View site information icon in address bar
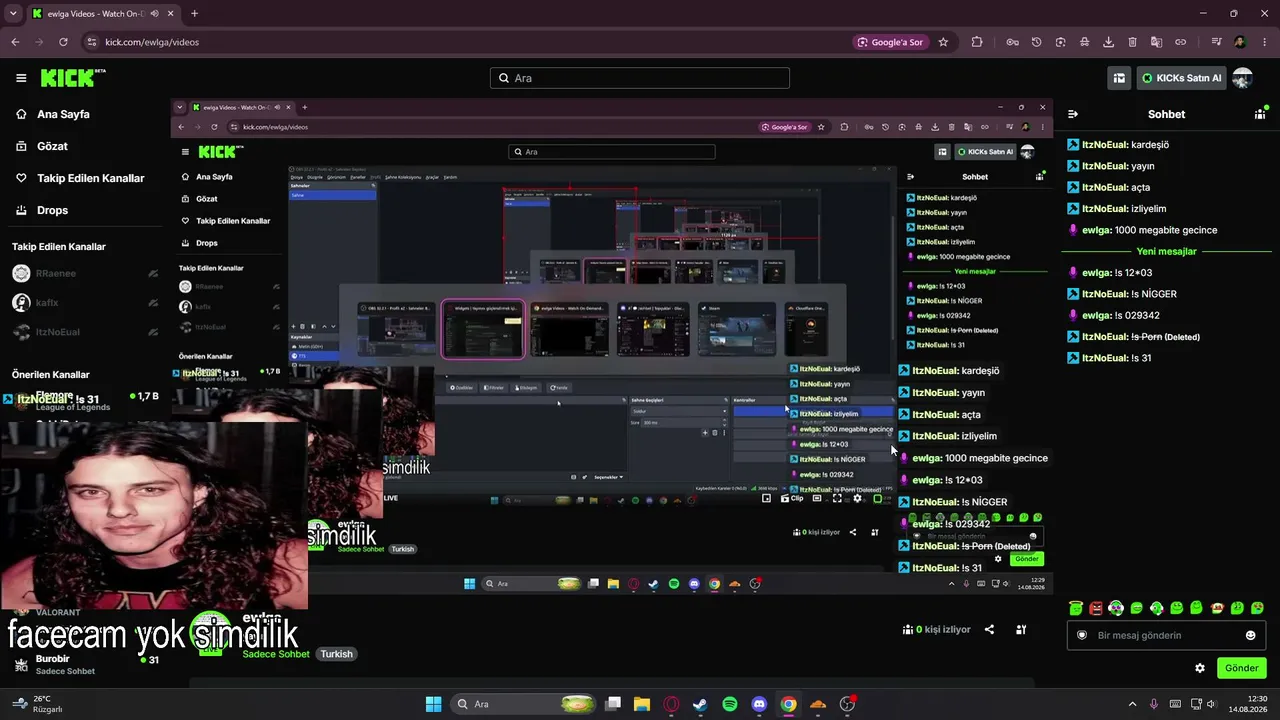The image size is (1280, 720). click(x=92, y=42)
